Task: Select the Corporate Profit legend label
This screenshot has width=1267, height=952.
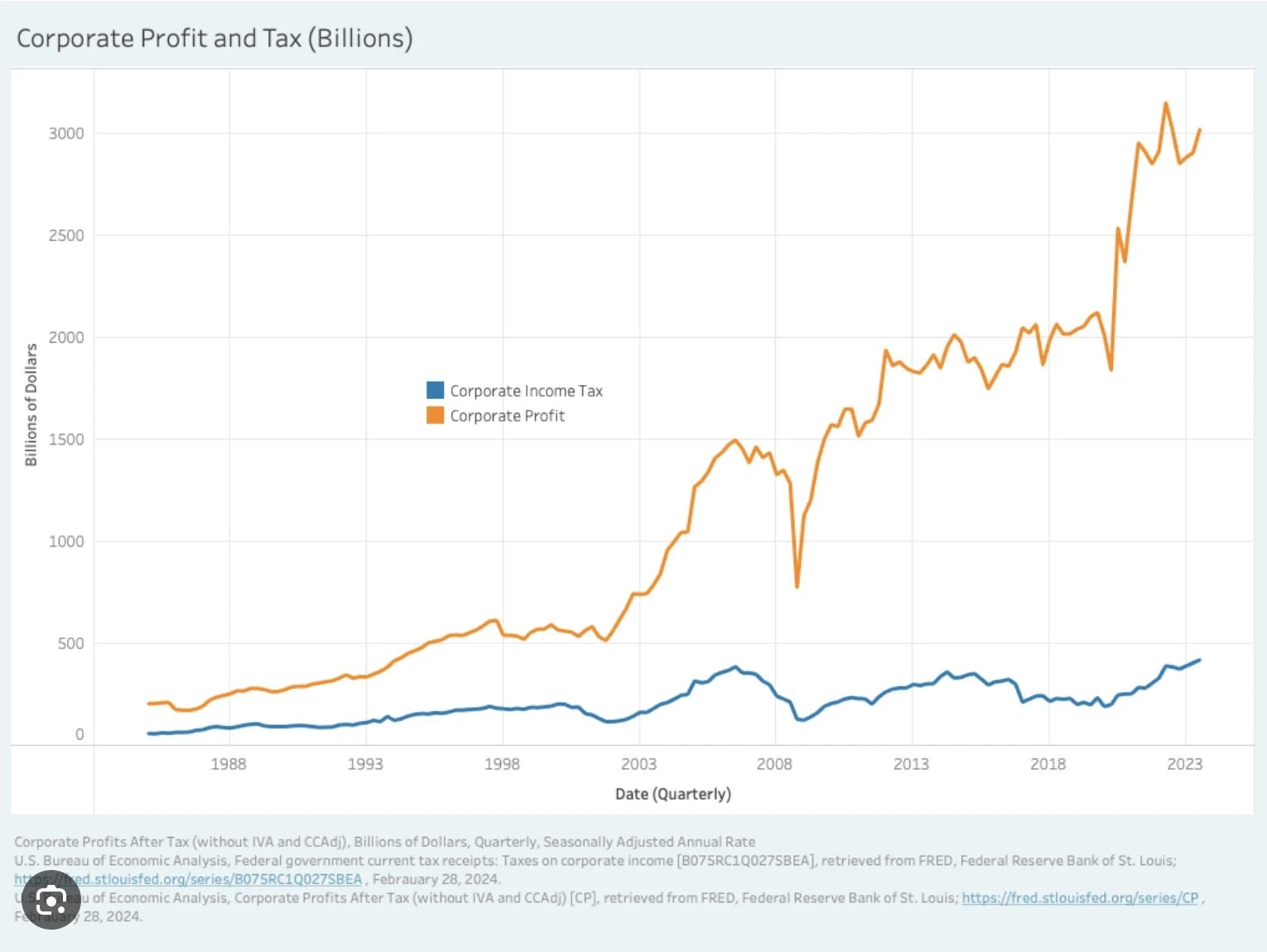Action: pos(507,416)
